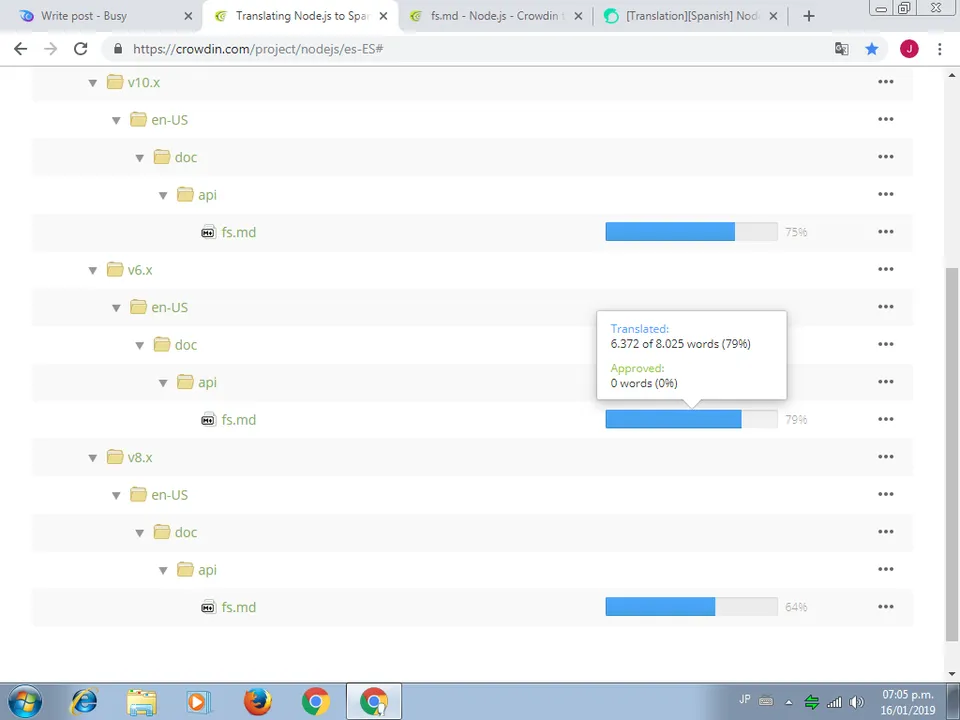Screen dimensions: 960x720
Task: Launch Internet Explorer from taskbar
Action: pos(84,702)
